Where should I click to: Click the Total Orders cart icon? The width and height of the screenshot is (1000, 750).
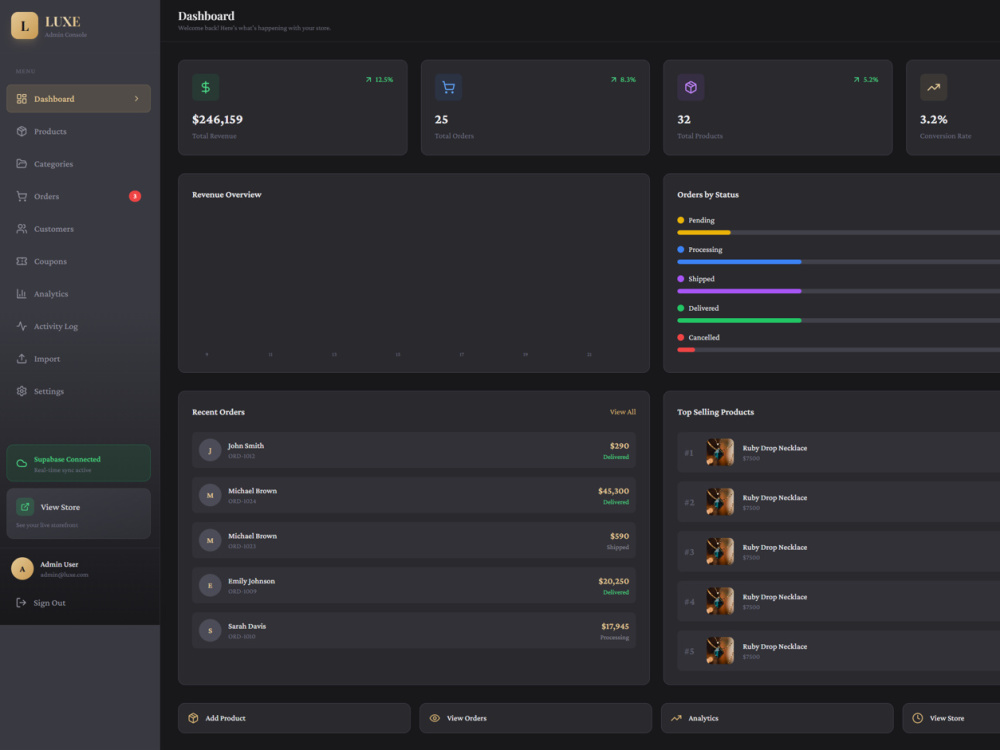point(448,87)
